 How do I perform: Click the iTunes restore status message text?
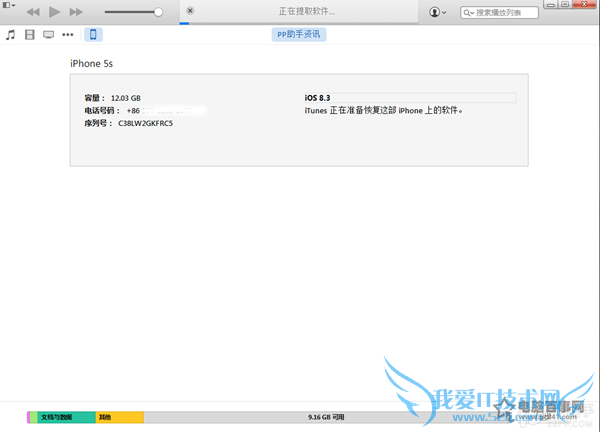click(x=383, y=111)
